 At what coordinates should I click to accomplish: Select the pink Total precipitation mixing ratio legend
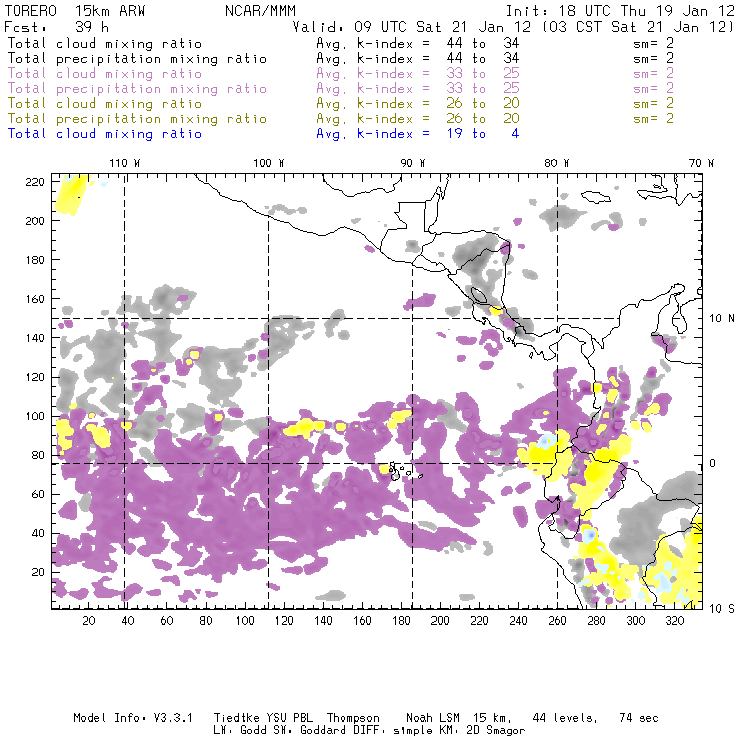[x=137, y=89]
